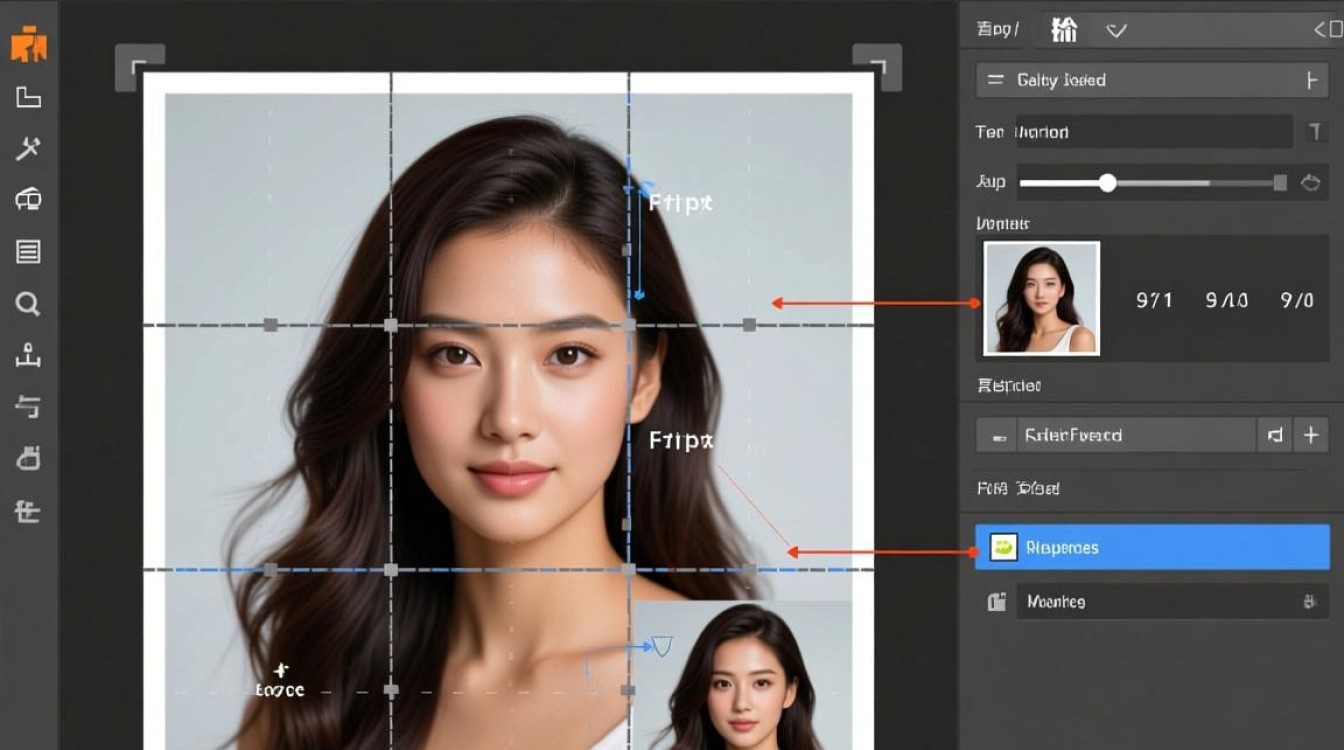This screenshot has width=1344, height=750.
Task: Click the bottom layers icon on the left sidebar
Action: [x=27, y=510]
